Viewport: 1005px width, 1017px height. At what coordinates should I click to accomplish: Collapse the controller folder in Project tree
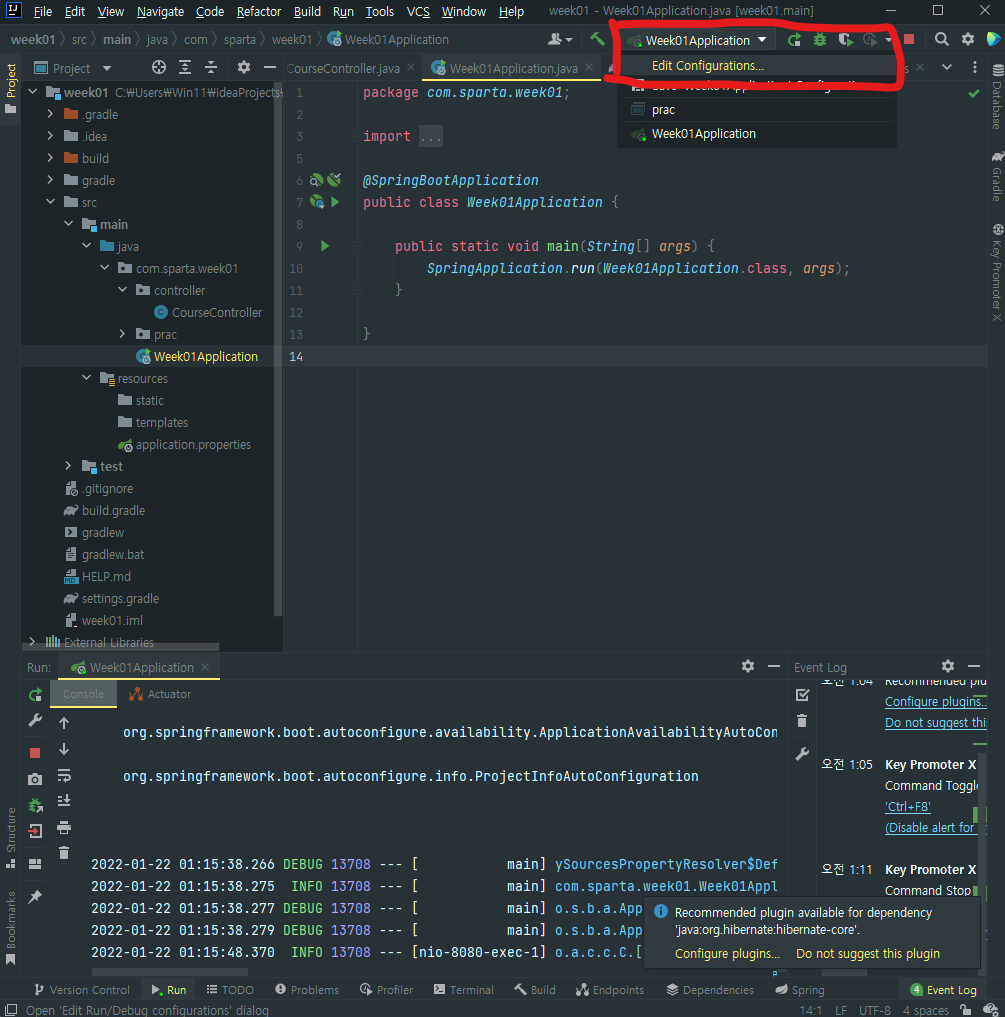[x=122, y=289]
